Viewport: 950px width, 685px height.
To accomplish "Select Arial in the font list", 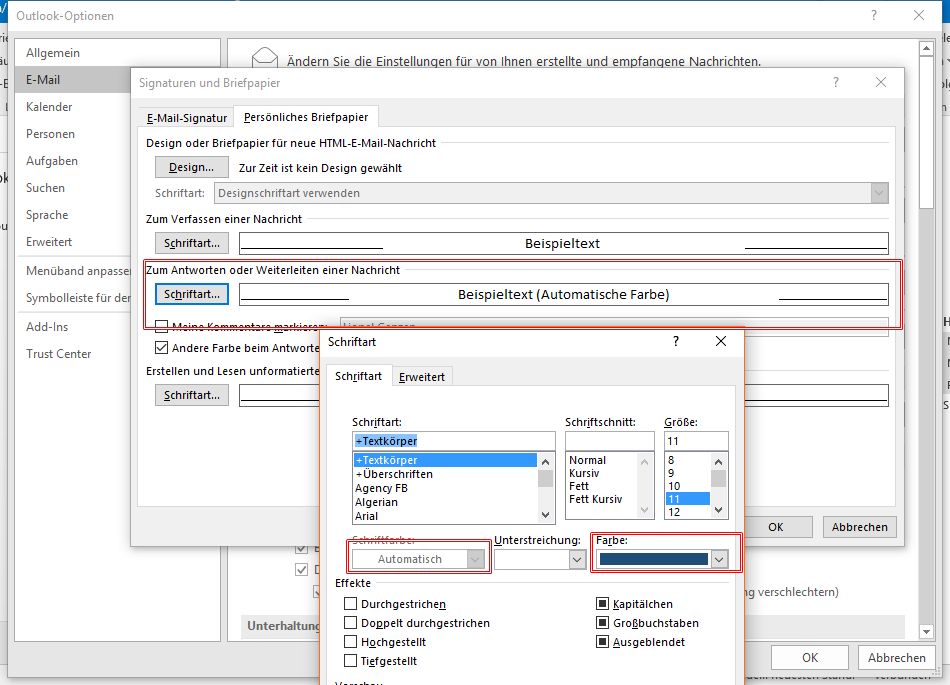I will coord(445,516).
